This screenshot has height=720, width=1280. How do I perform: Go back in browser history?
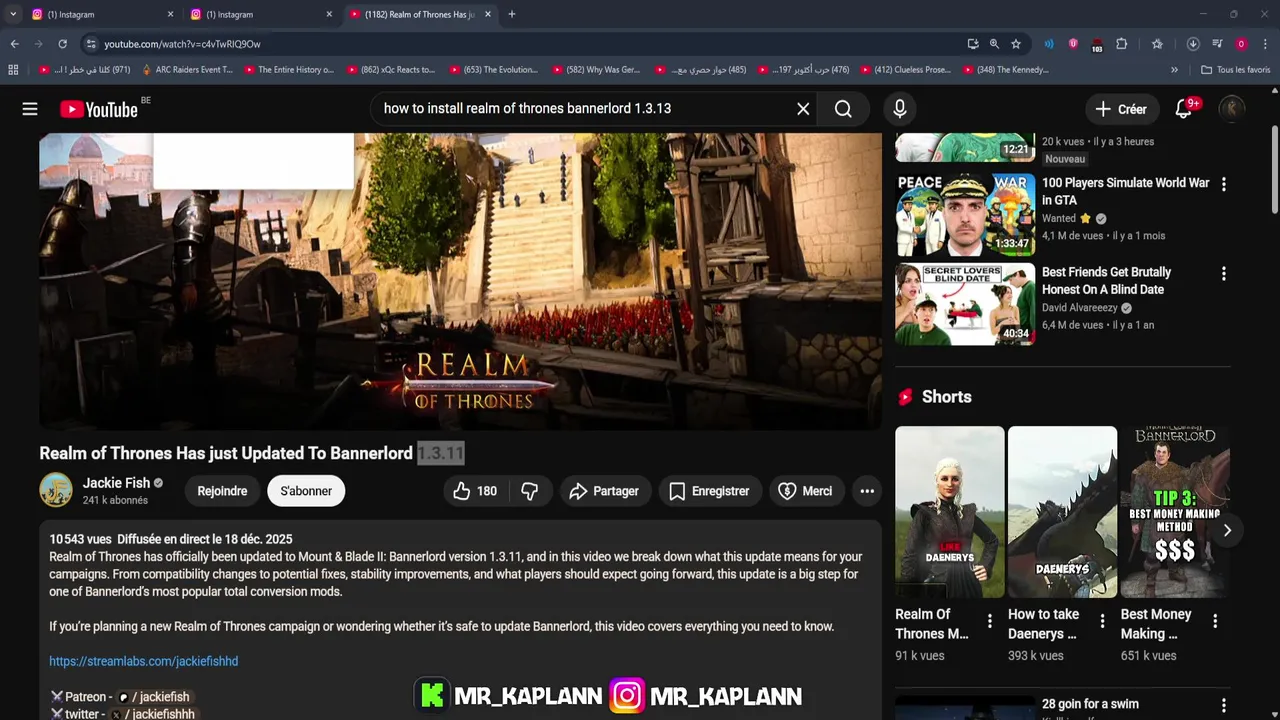(x=14, y=44)
